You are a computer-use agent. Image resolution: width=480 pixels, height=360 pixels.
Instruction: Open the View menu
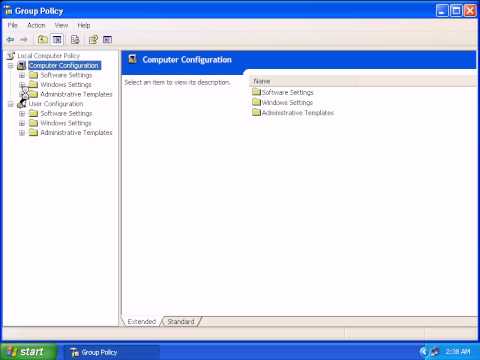(61, 25)
